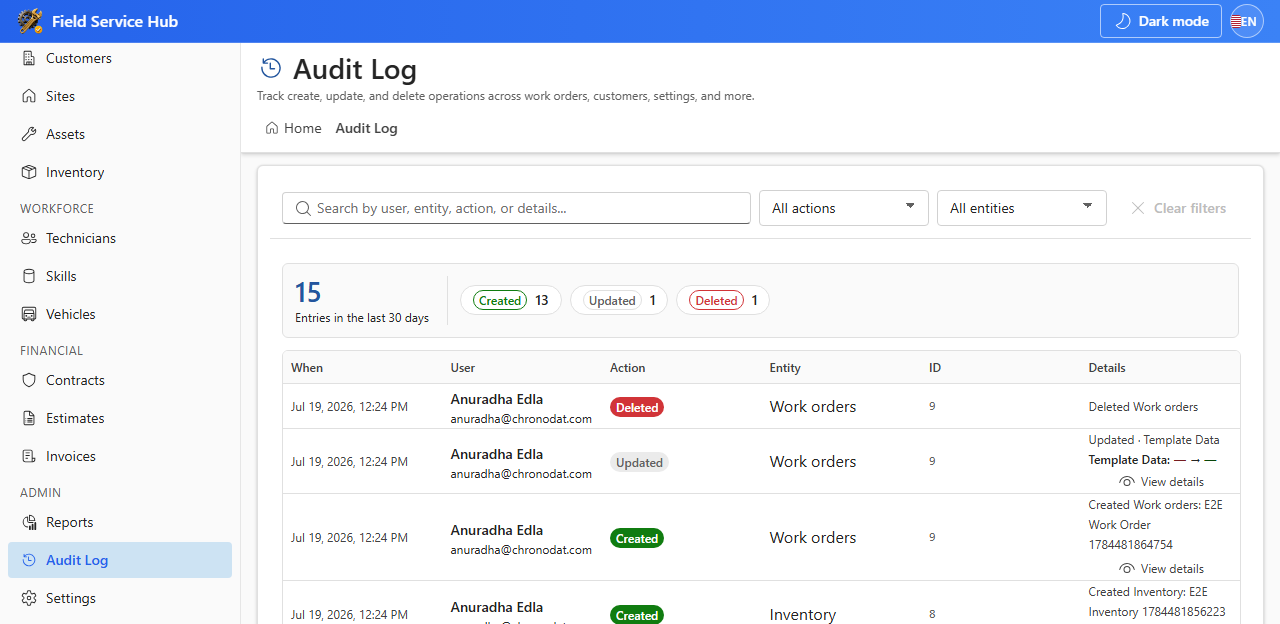Click the Invoices receipt icon in the sidebar
1280x624 pixels.
29,456
